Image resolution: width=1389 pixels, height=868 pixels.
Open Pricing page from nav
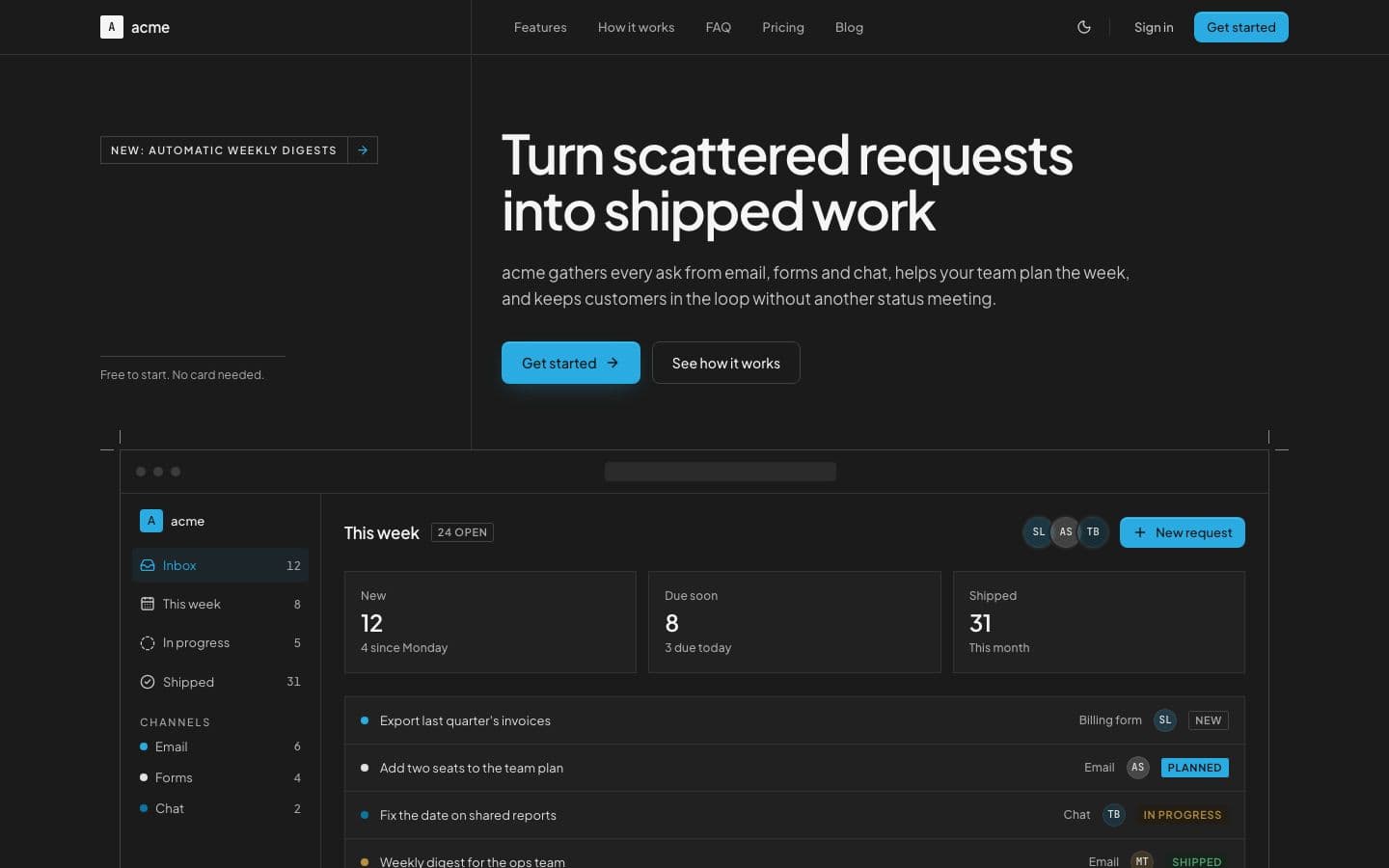coord(782,27)
